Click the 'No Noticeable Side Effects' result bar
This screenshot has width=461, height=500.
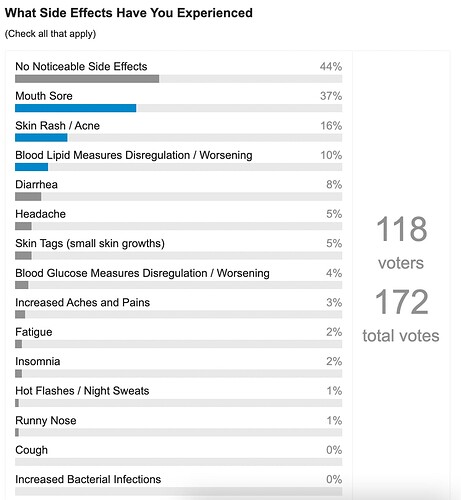click(x=87, y=79)
